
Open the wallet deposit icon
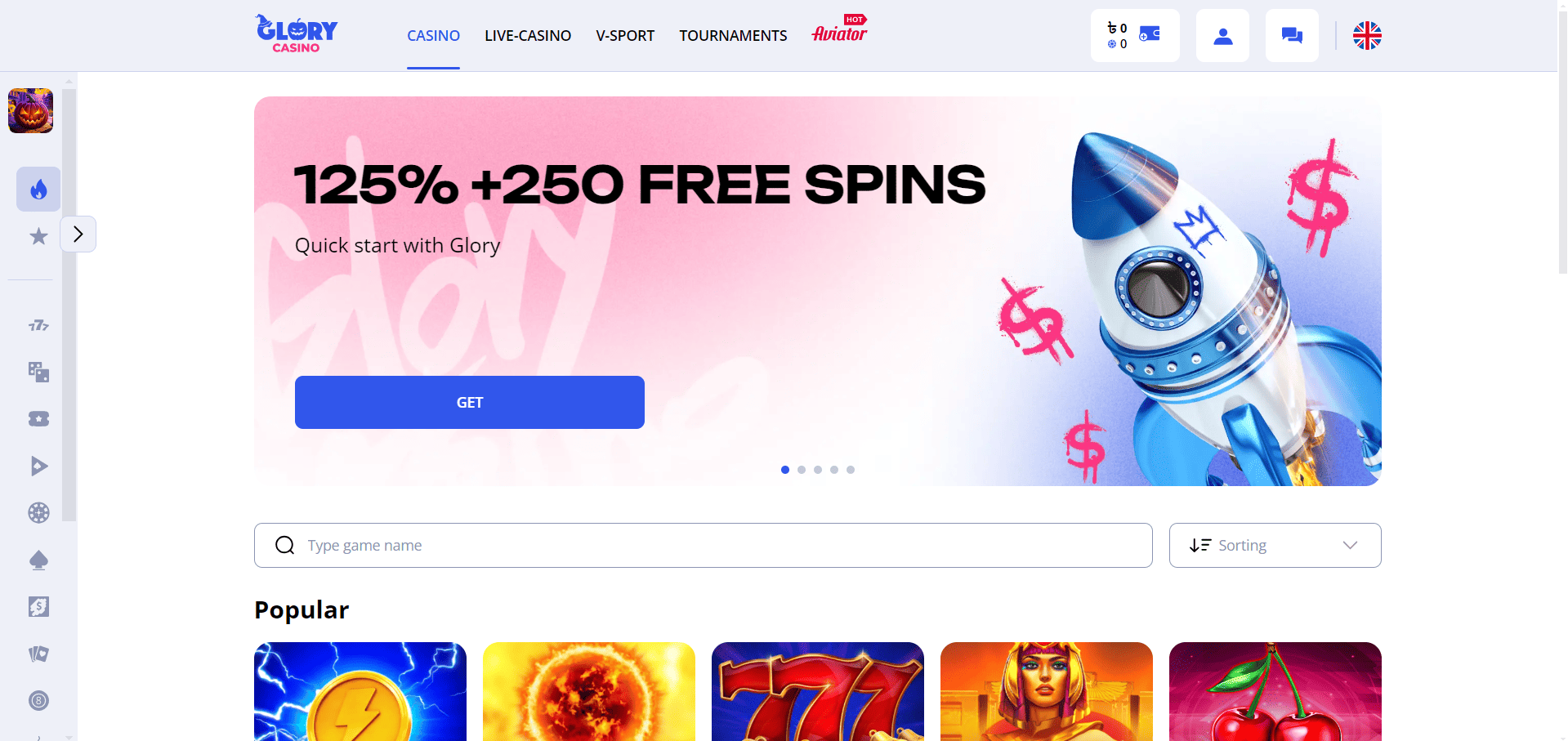click(x=1150, y=34)
